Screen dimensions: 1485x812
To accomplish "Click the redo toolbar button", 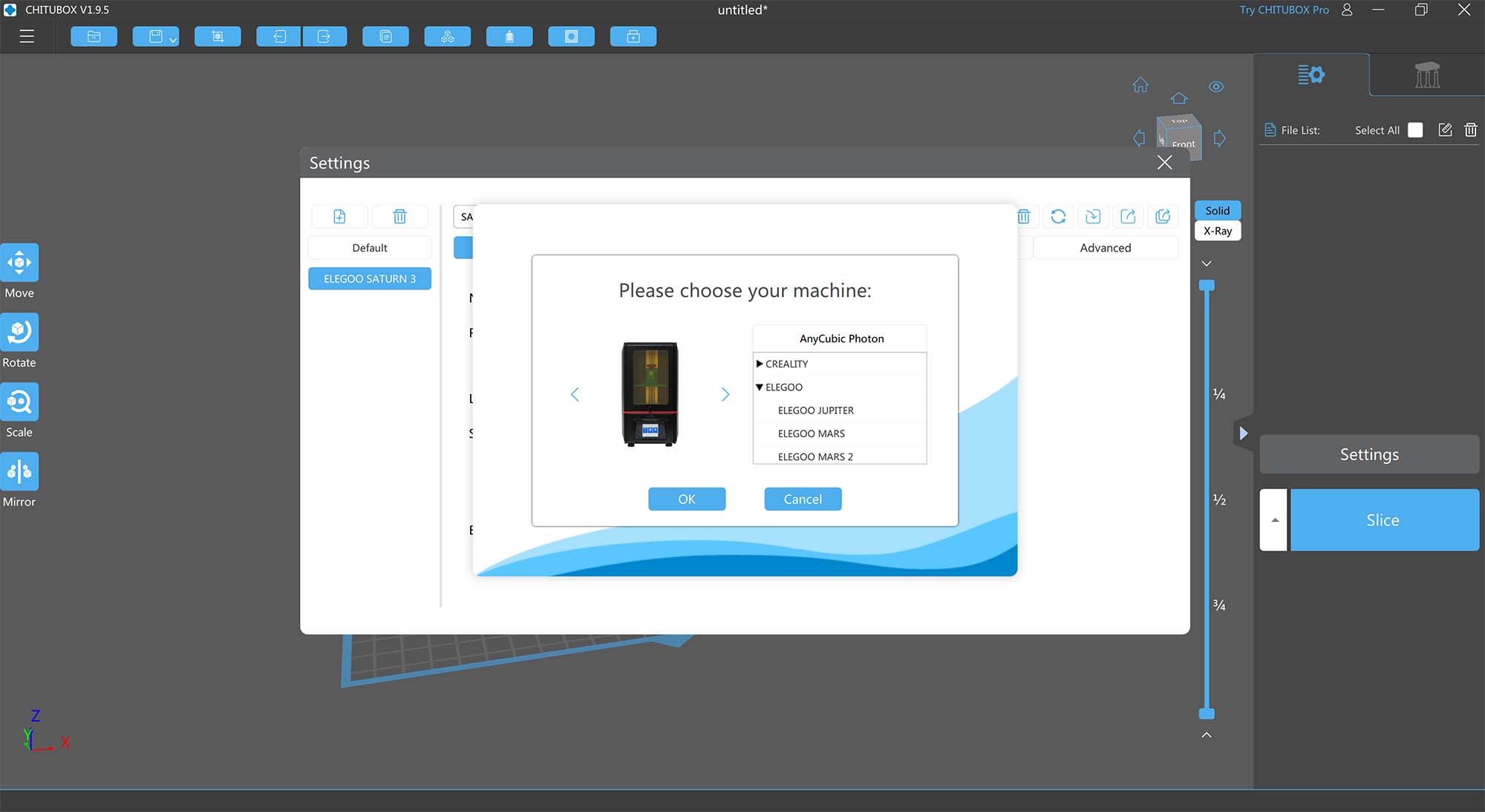I will (324, 36).
